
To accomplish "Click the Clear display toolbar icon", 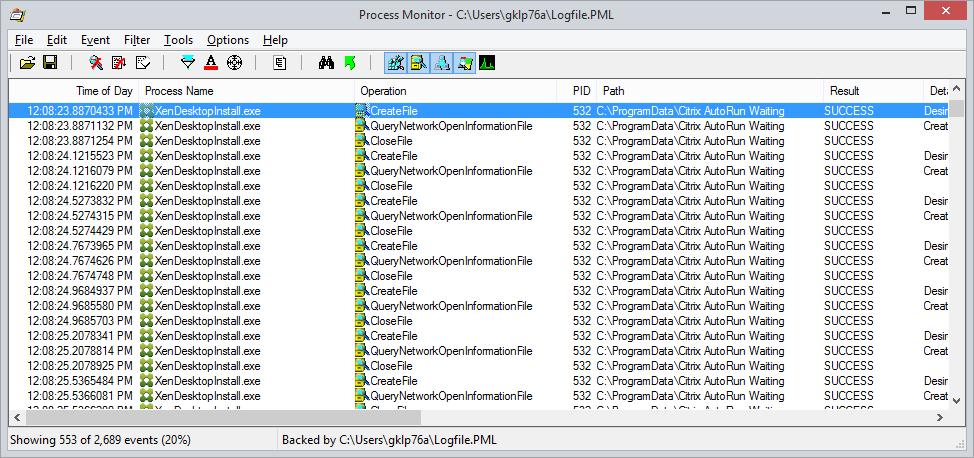I will (x=143, y=63).
